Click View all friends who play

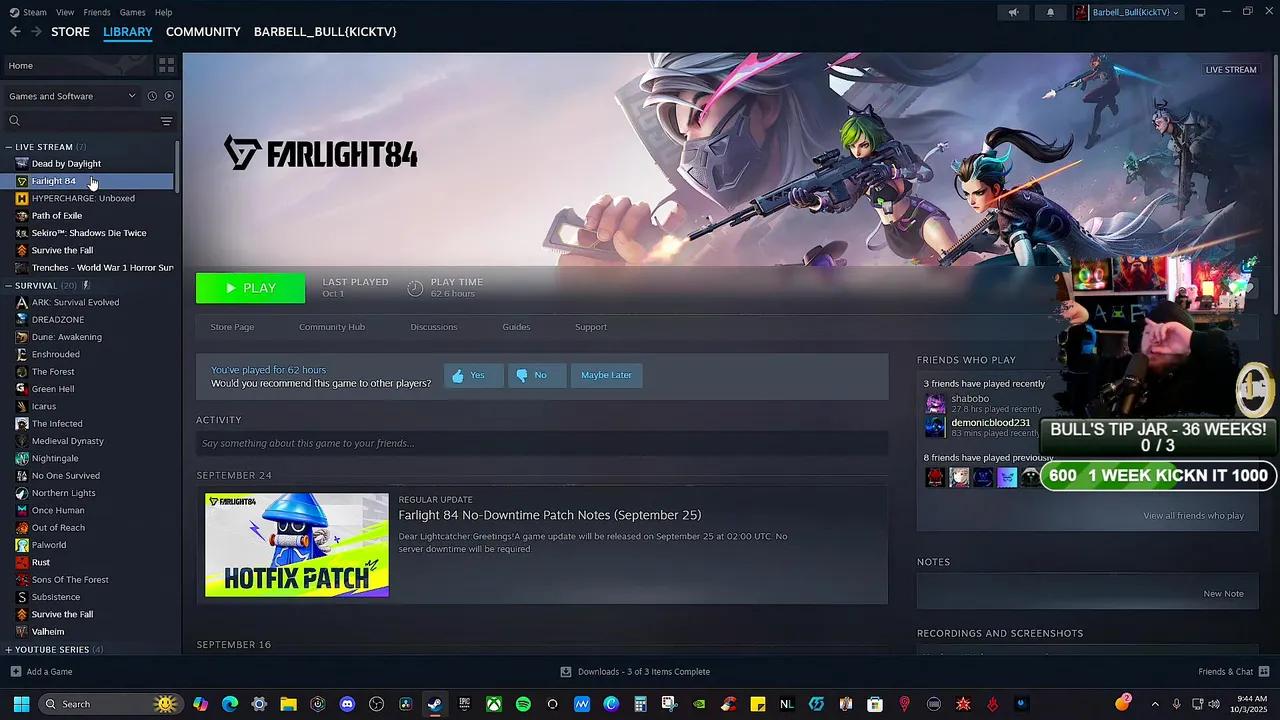pos(1193,516)
